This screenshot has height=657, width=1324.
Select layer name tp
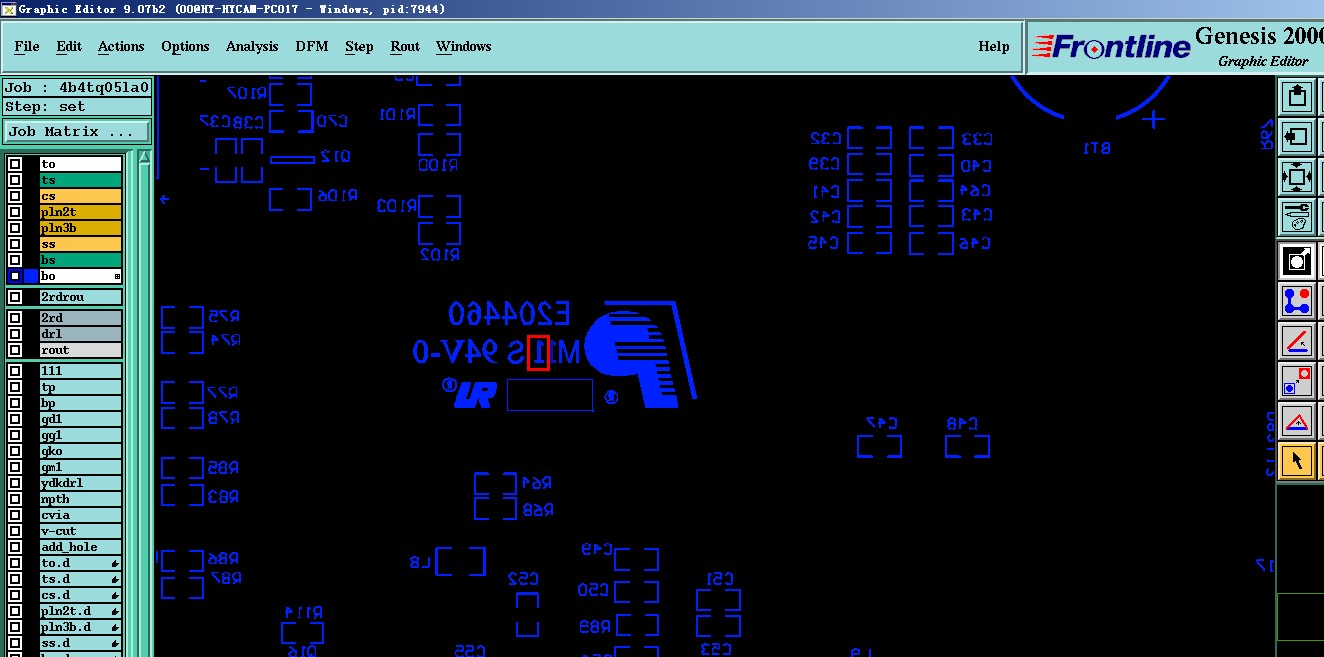80,387
